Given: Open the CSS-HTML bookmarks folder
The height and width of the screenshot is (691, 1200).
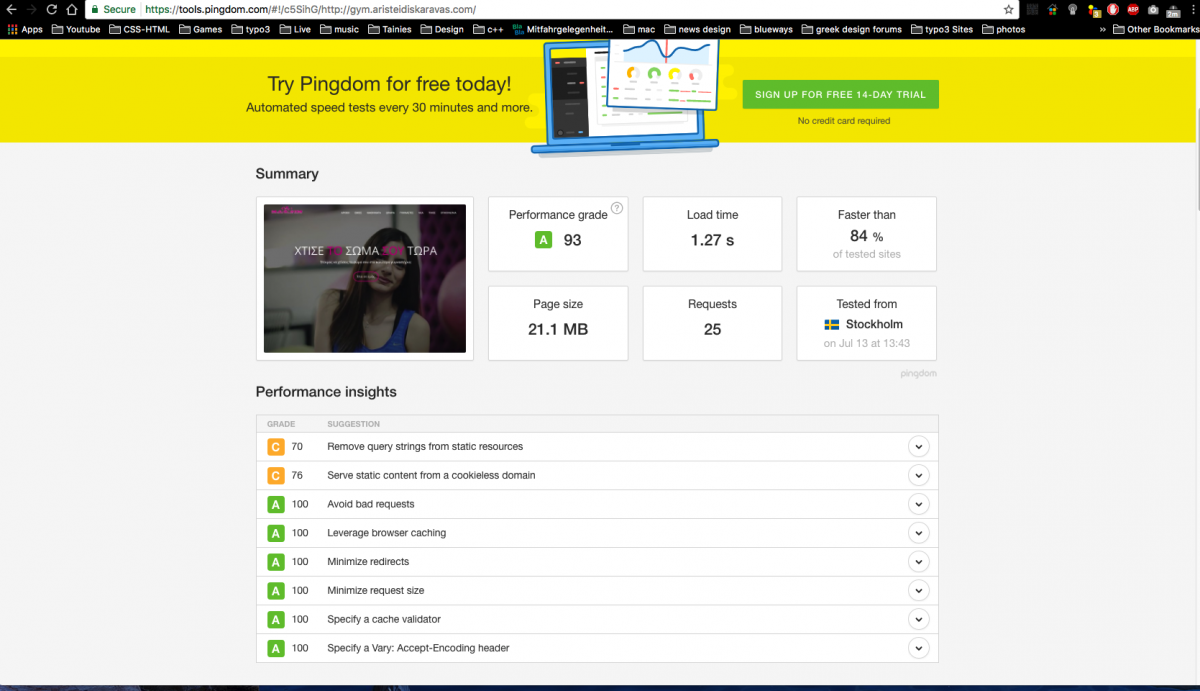Looking at the screenshot, I should 139,29.
